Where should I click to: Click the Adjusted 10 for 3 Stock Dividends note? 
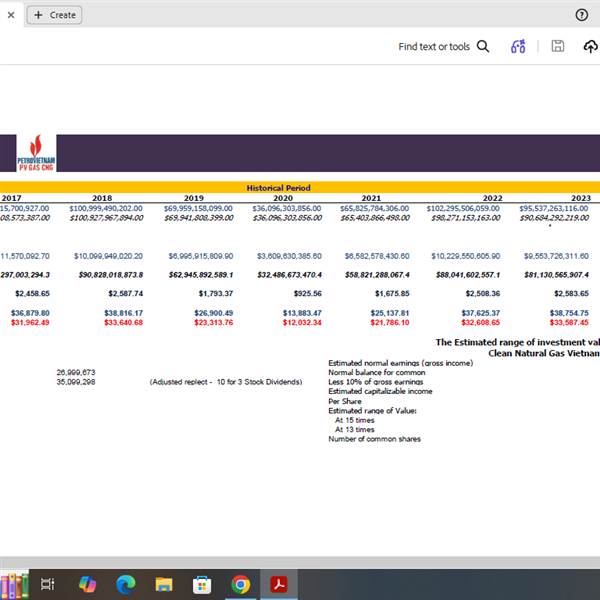tap(226, 382)
